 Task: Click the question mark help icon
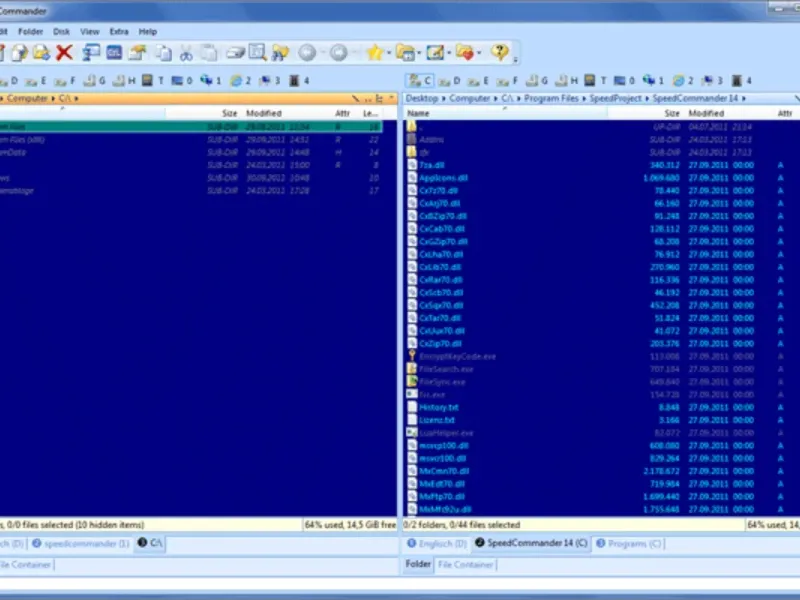(x=499, y=52)
